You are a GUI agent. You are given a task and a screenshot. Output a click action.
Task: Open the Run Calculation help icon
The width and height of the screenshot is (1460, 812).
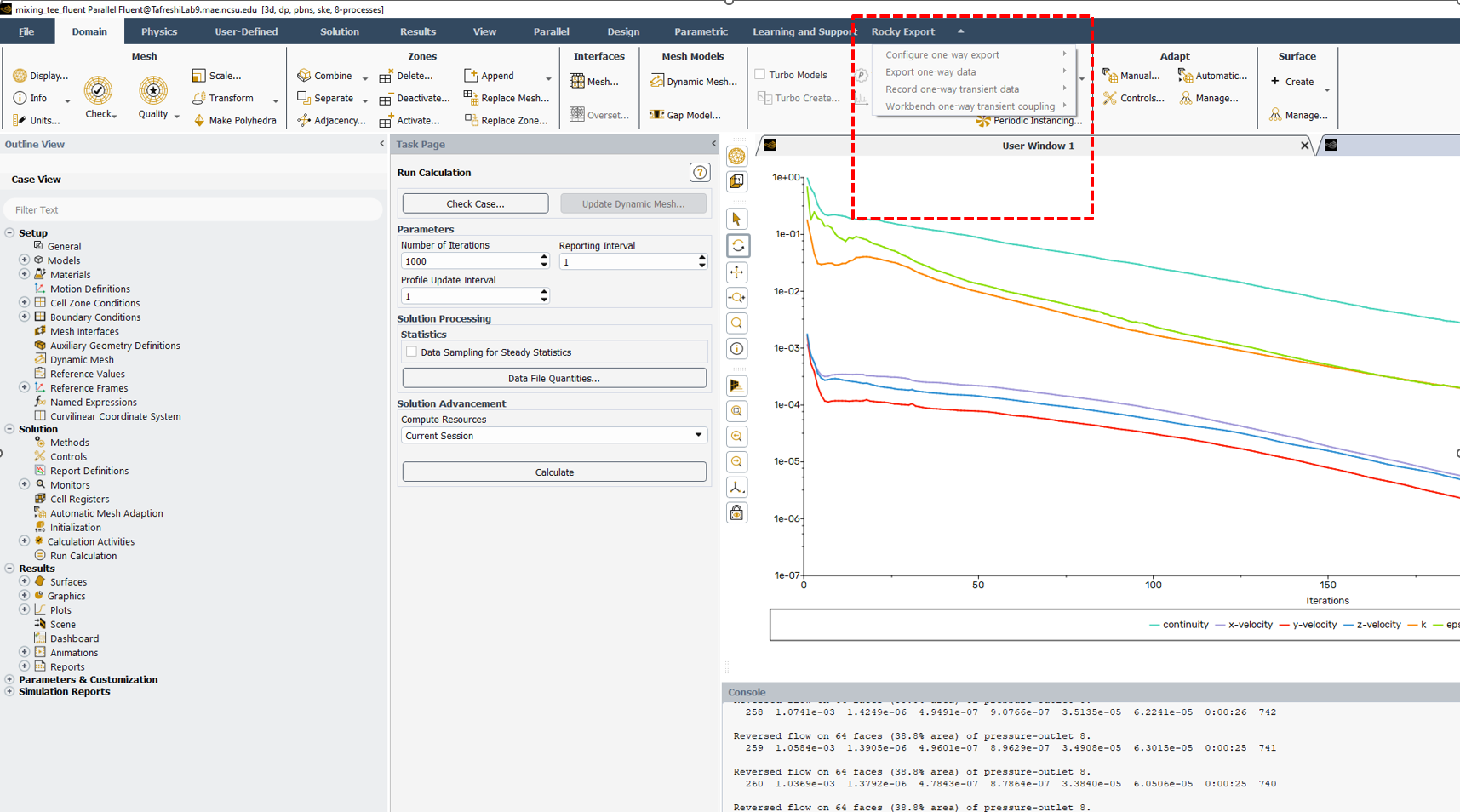(x=699, y=173)
